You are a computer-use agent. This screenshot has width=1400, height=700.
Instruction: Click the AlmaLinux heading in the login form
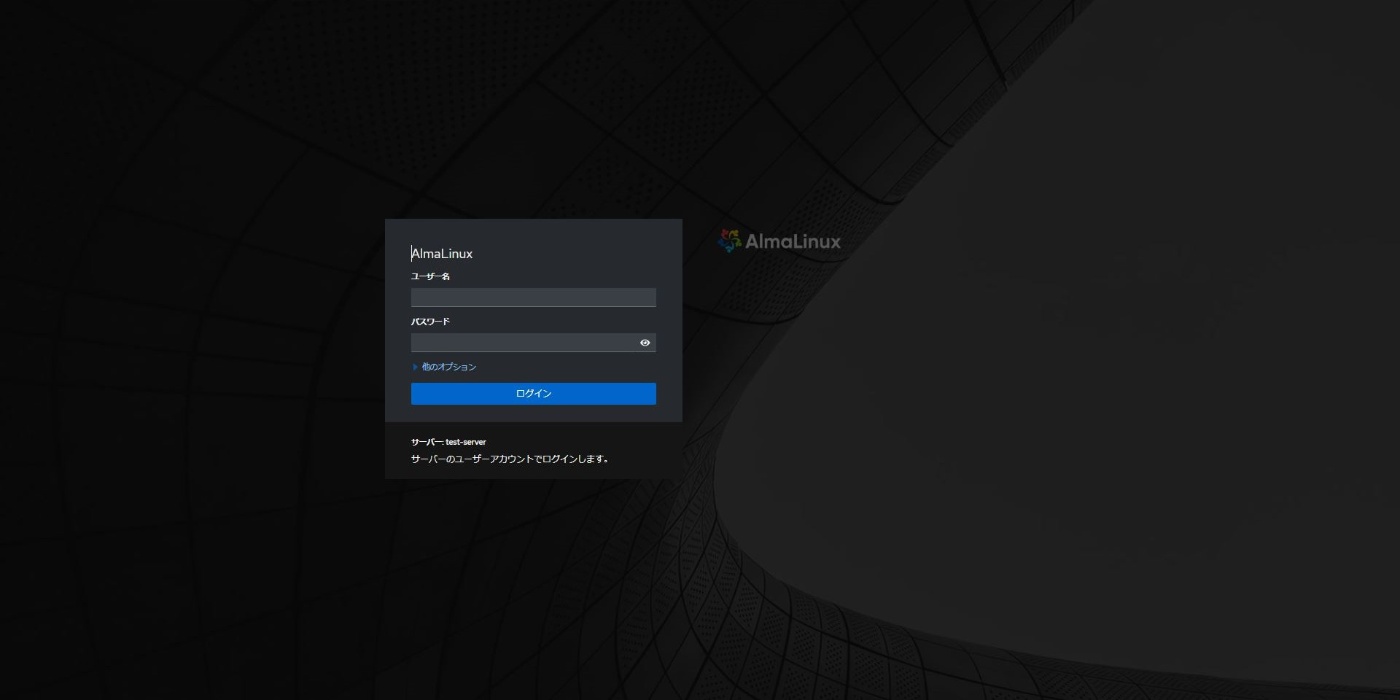[442, 254]
